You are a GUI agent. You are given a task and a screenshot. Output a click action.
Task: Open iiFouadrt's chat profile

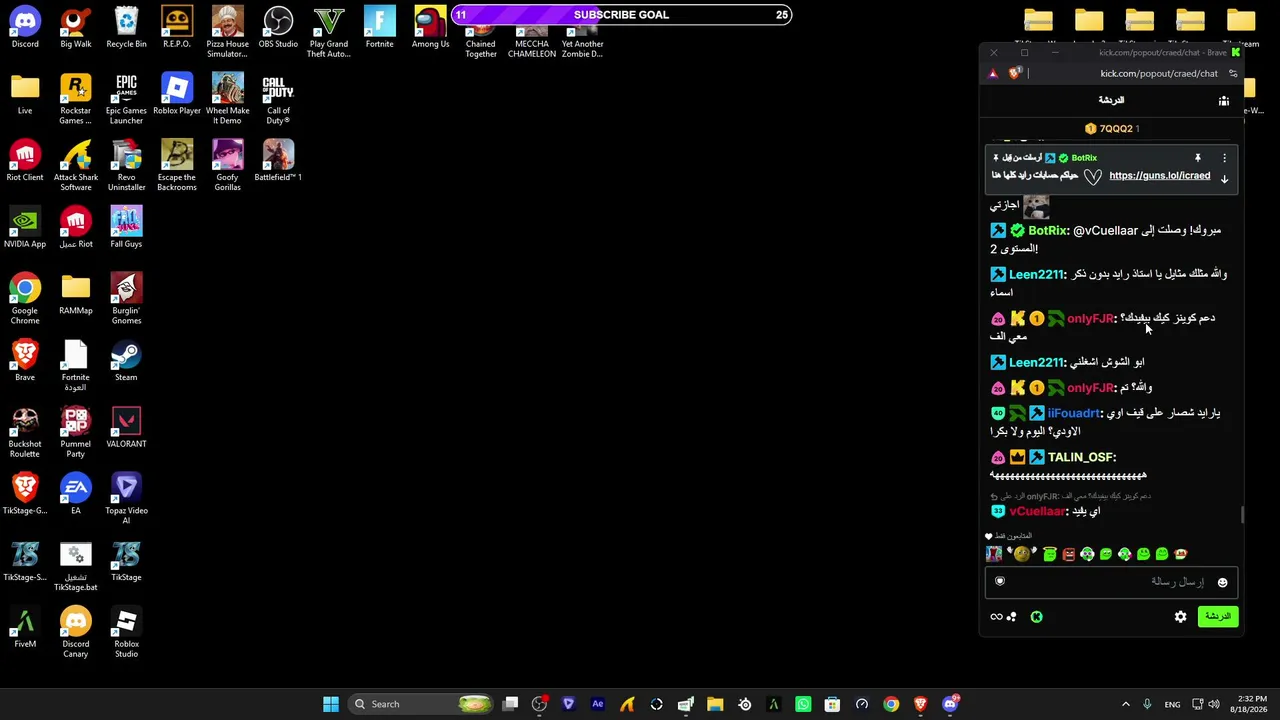[x=1073, y=413]
